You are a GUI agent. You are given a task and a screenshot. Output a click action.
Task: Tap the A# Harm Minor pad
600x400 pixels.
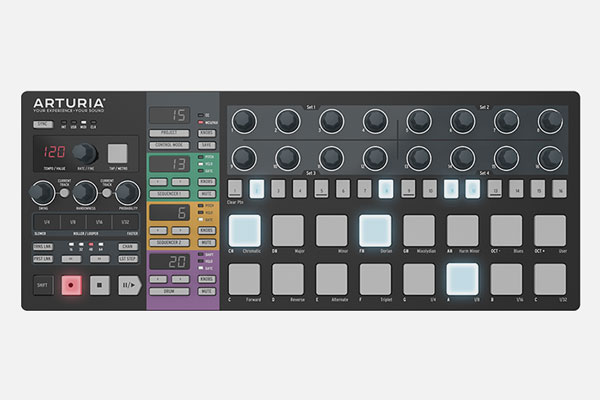(x=463, y=230)
